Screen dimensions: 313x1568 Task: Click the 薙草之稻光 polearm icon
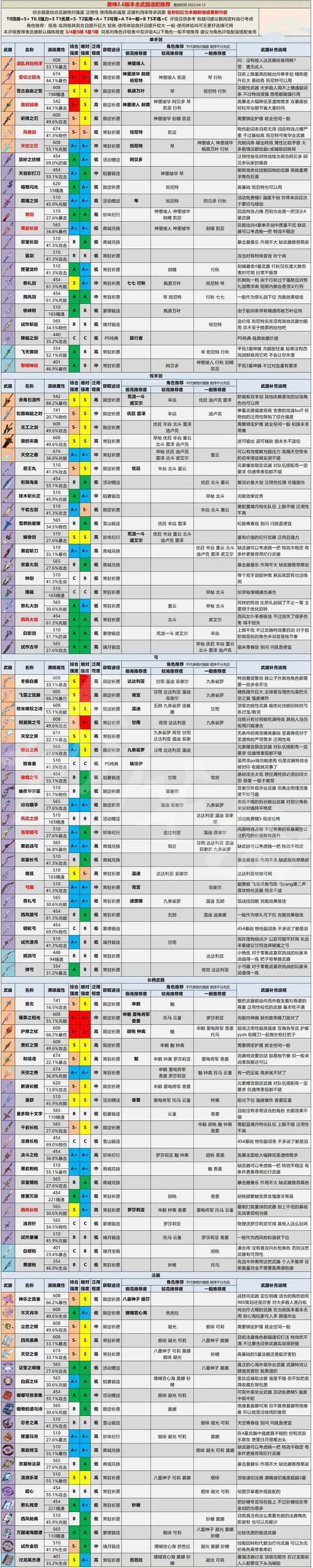coord(7,1017)
